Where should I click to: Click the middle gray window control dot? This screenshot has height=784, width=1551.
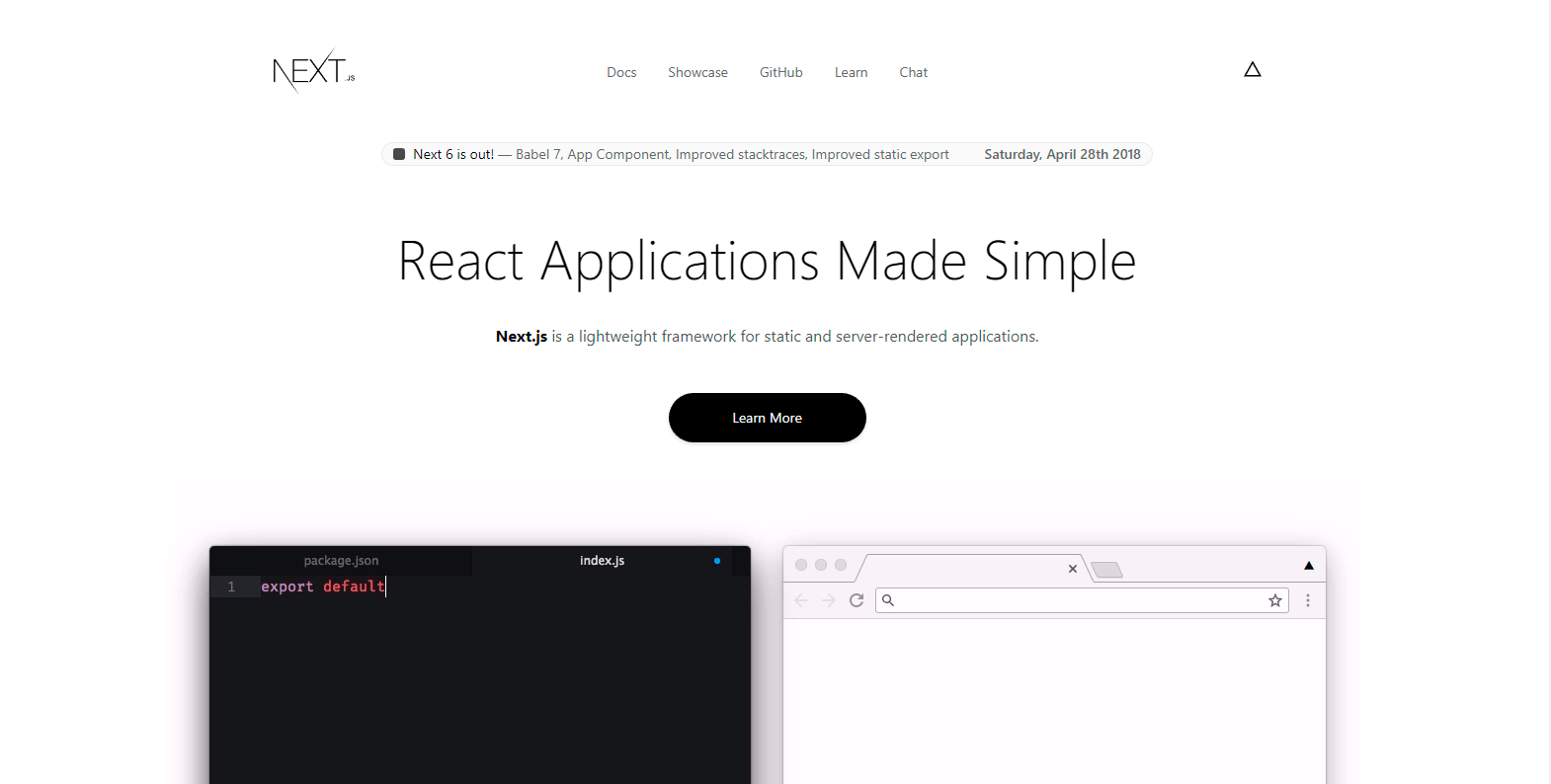point(821,565)
